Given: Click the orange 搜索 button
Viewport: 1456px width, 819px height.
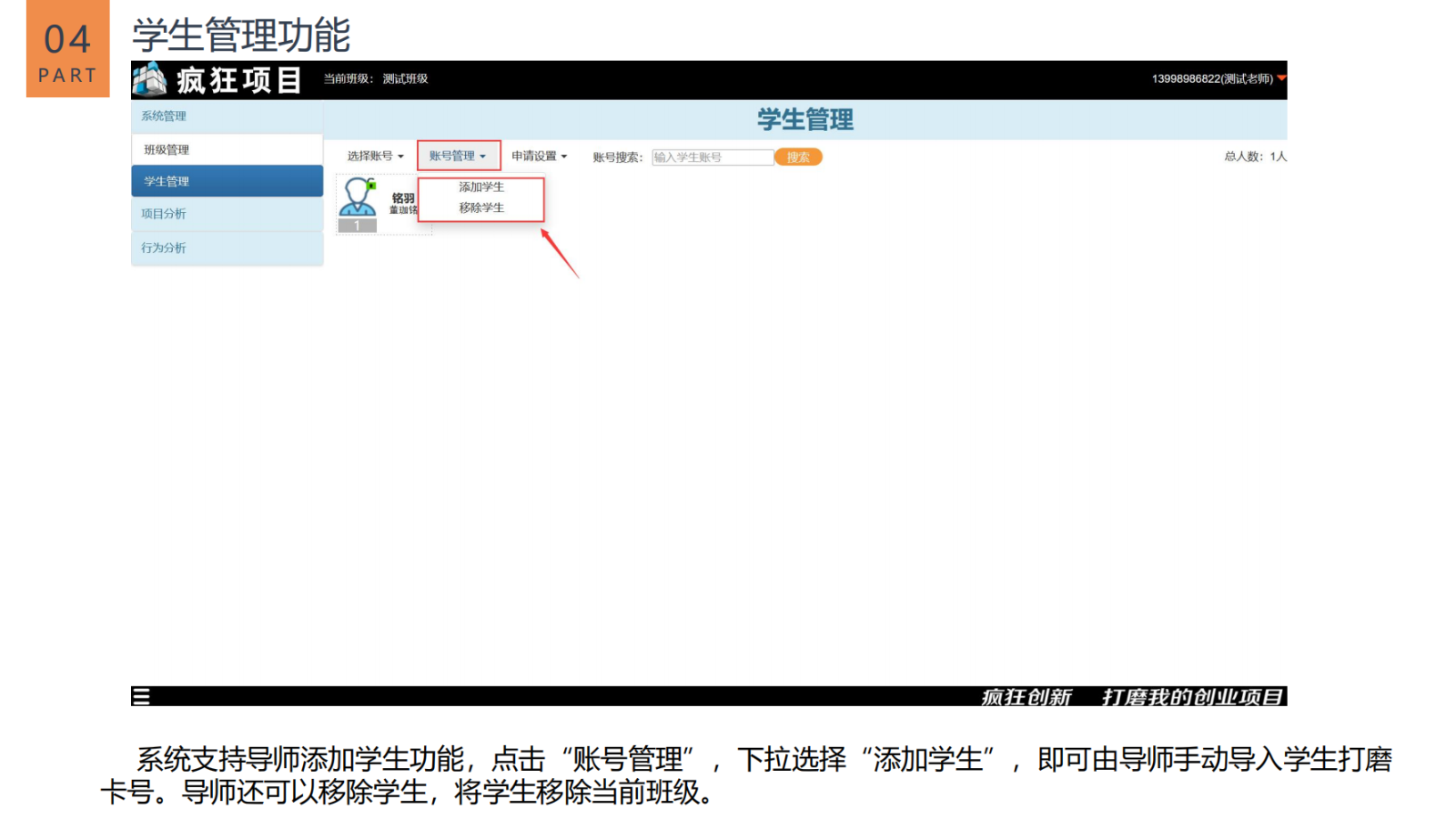Looking at the screenshot, I should 798,157.
